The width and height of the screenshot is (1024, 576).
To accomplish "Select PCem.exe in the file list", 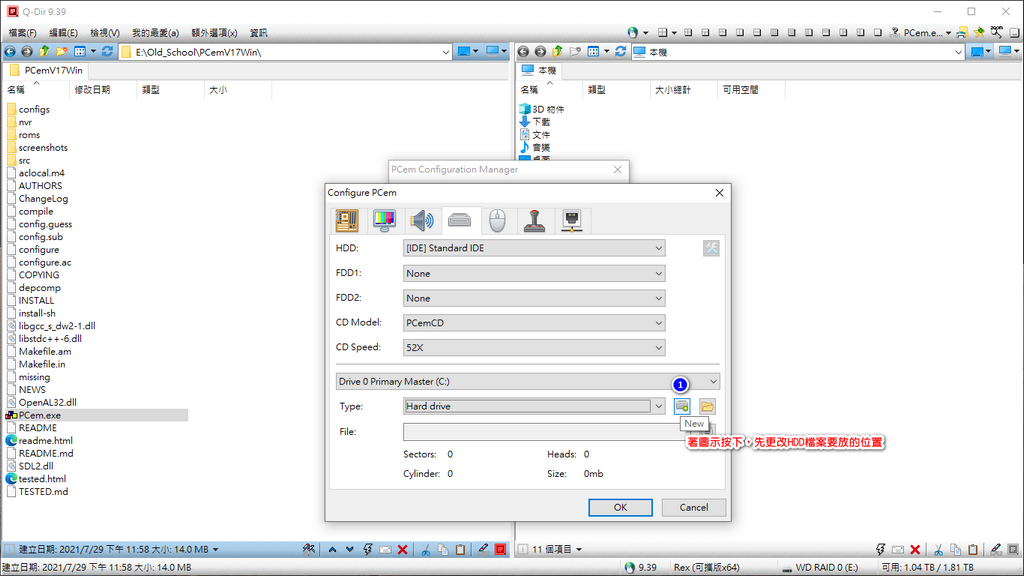I will [39, 415].
